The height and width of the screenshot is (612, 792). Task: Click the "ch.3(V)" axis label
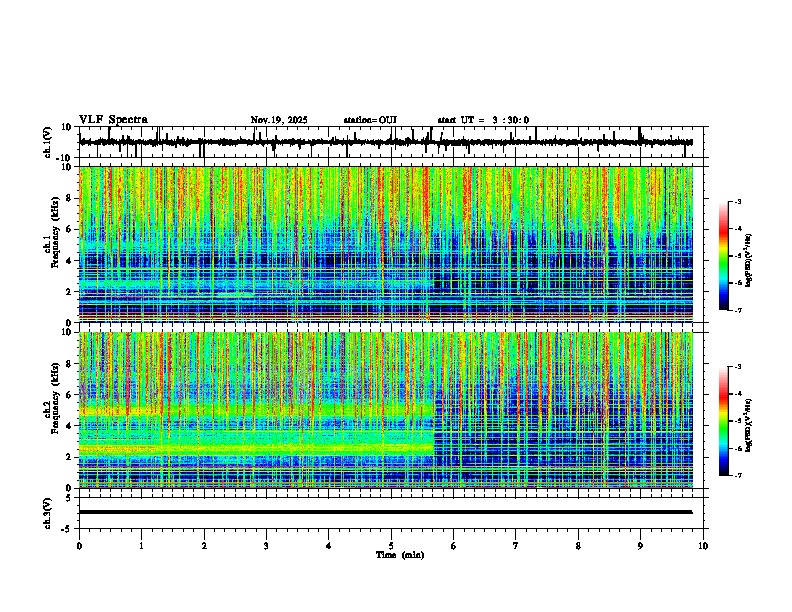48,513
